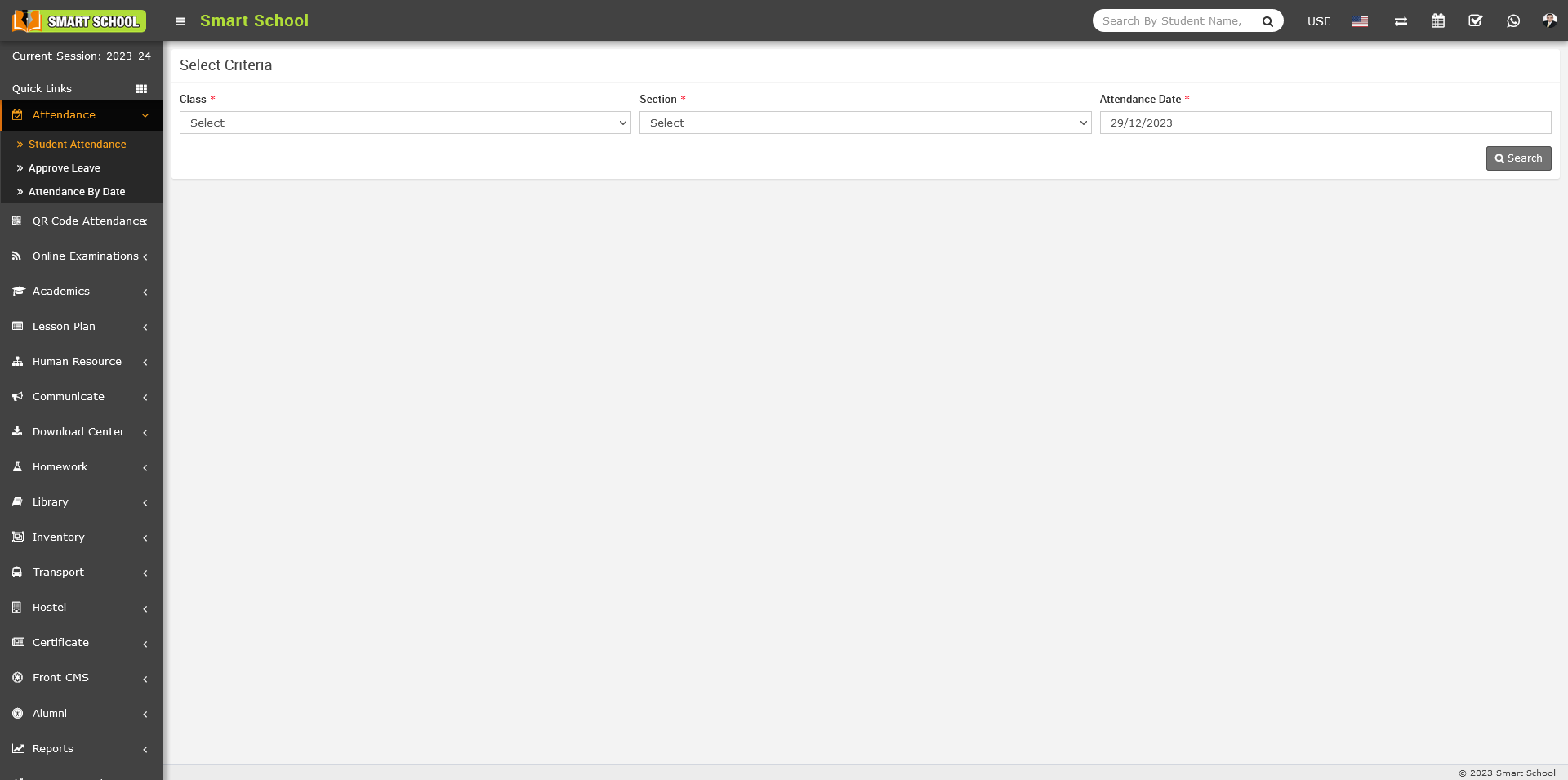Click the search magnifier in the student search bar
This screenshot has height=780, width=1568.
[1267, 20]
